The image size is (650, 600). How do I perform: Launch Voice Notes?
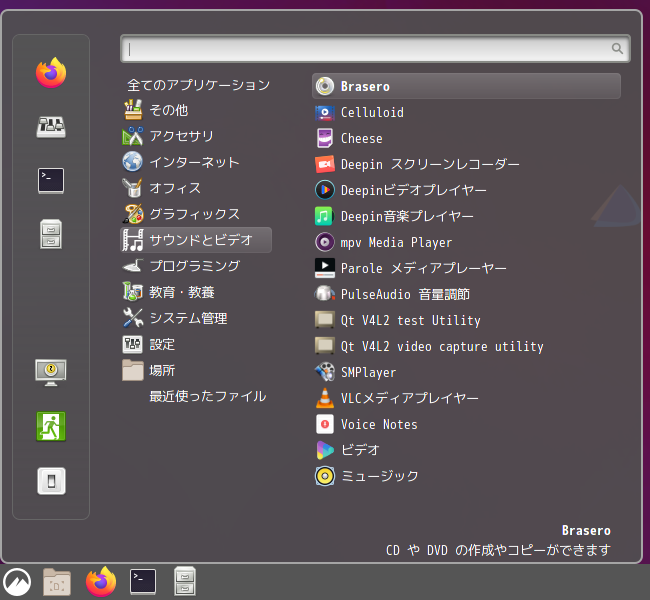466,424
